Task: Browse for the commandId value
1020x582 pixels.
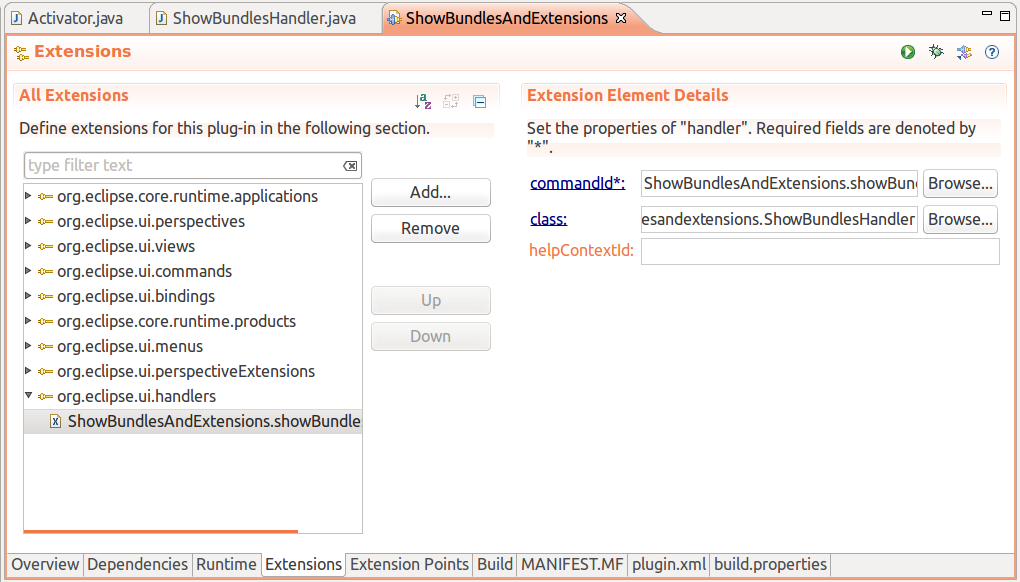Action: [960, 183]
